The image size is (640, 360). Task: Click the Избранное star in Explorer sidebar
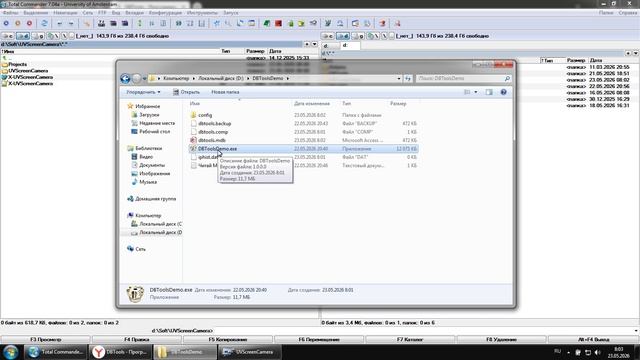[x=130, y=106]
